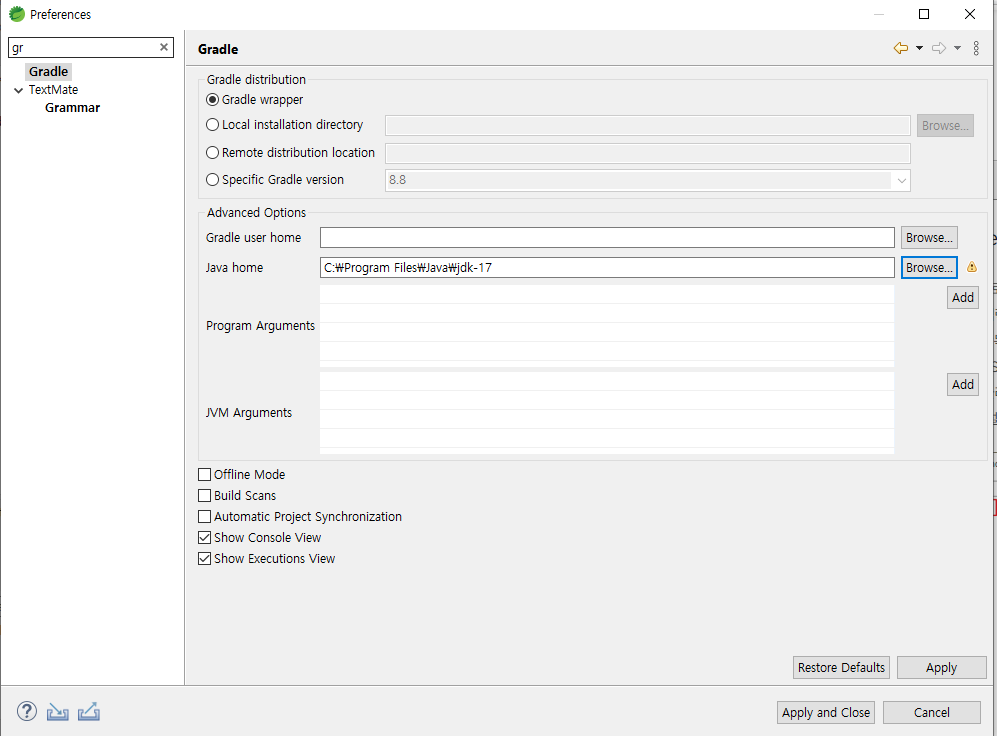
Task: Click the Program Arguments list area
Action: (607, 325)
